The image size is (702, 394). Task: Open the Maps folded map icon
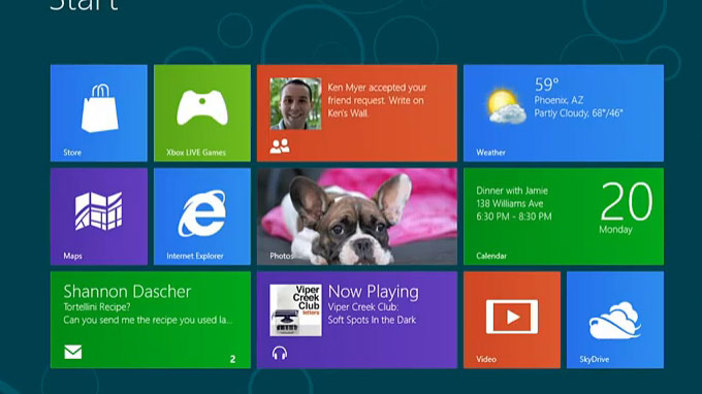99,211
